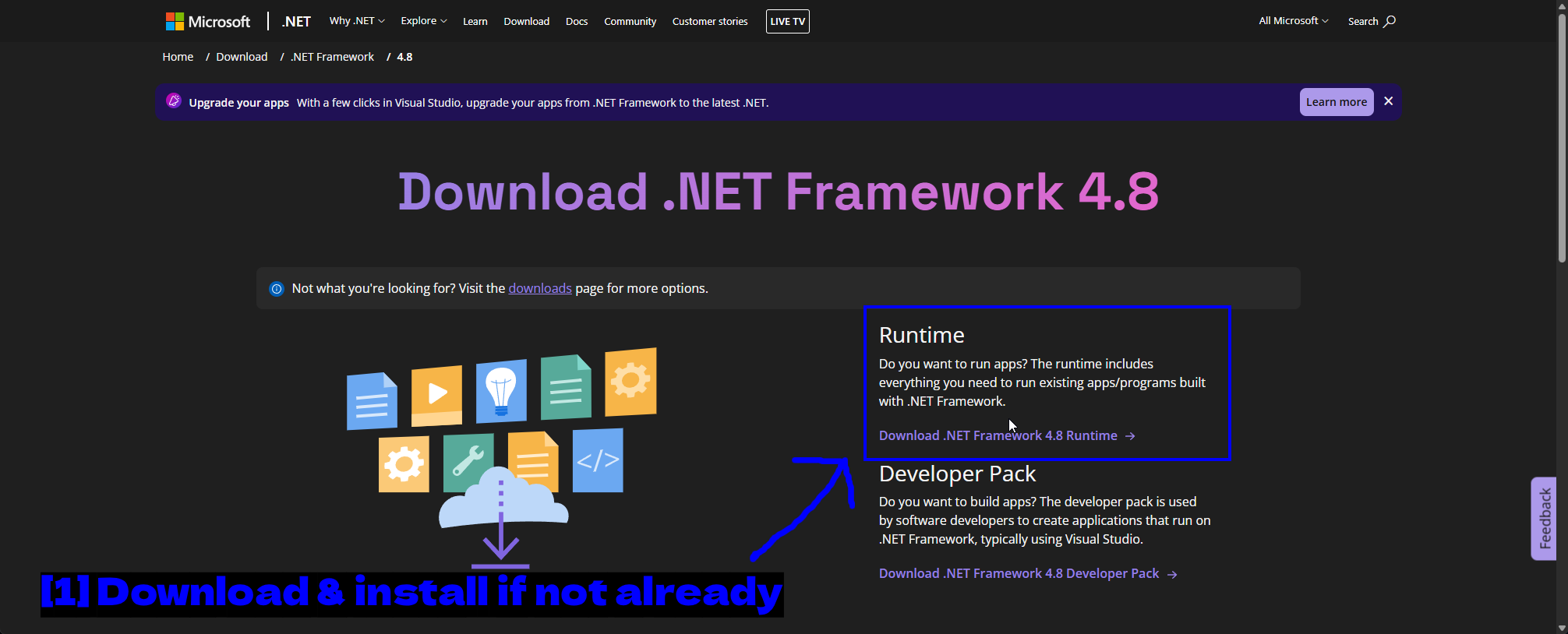Click the Search magnifier icon
This screenshot has width=1568, height=634.
click(1390, 21)
